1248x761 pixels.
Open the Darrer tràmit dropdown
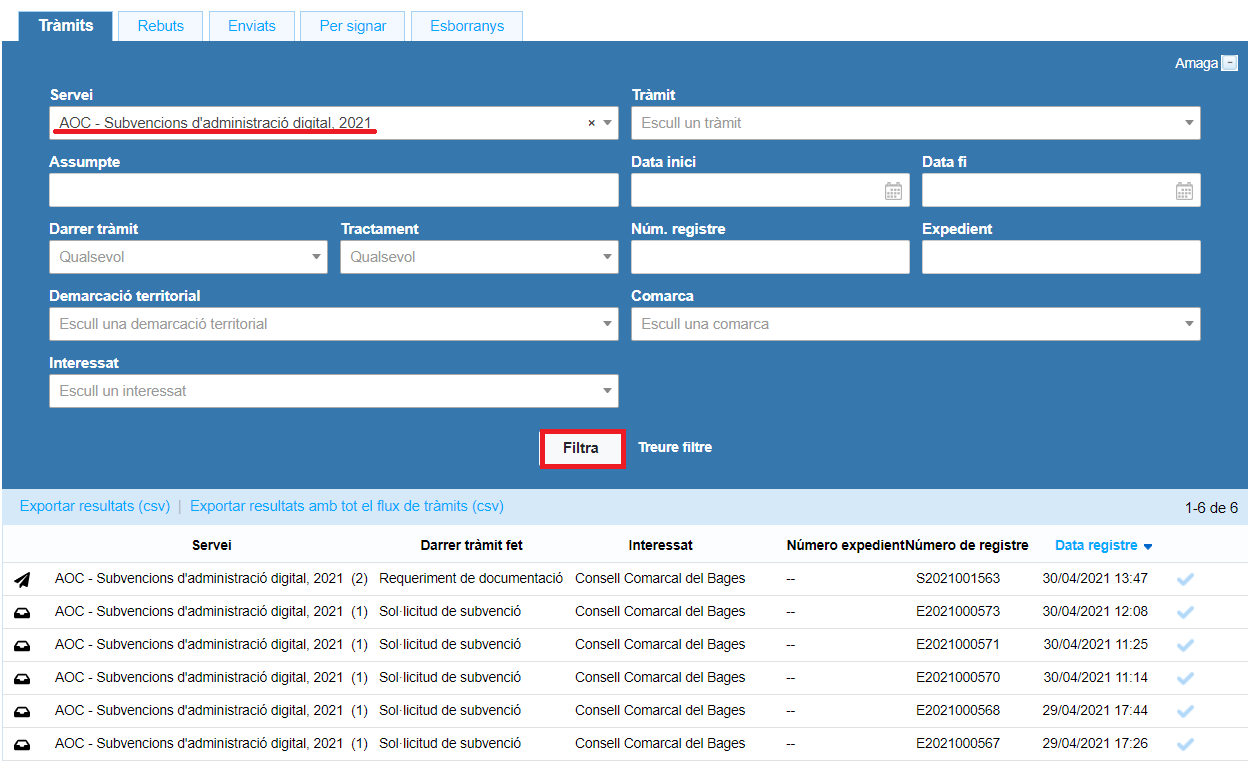(188, 257)
